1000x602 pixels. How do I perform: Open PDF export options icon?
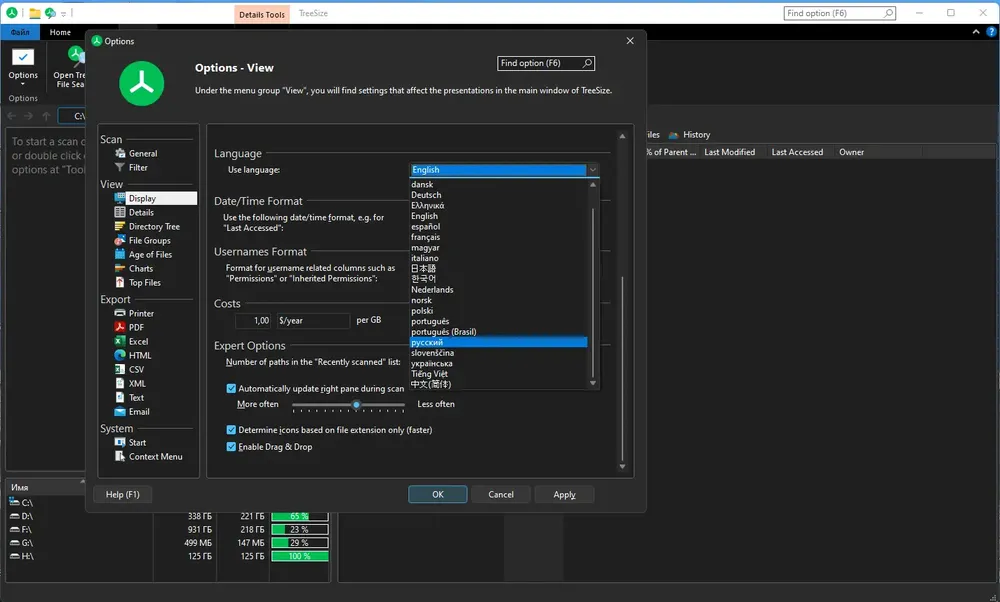click(x=120, y=327)
